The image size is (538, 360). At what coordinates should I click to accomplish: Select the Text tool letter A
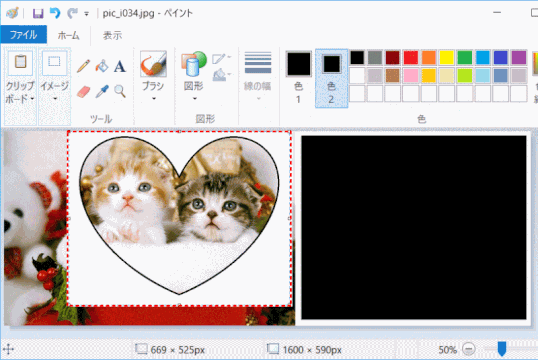(120, 66)
